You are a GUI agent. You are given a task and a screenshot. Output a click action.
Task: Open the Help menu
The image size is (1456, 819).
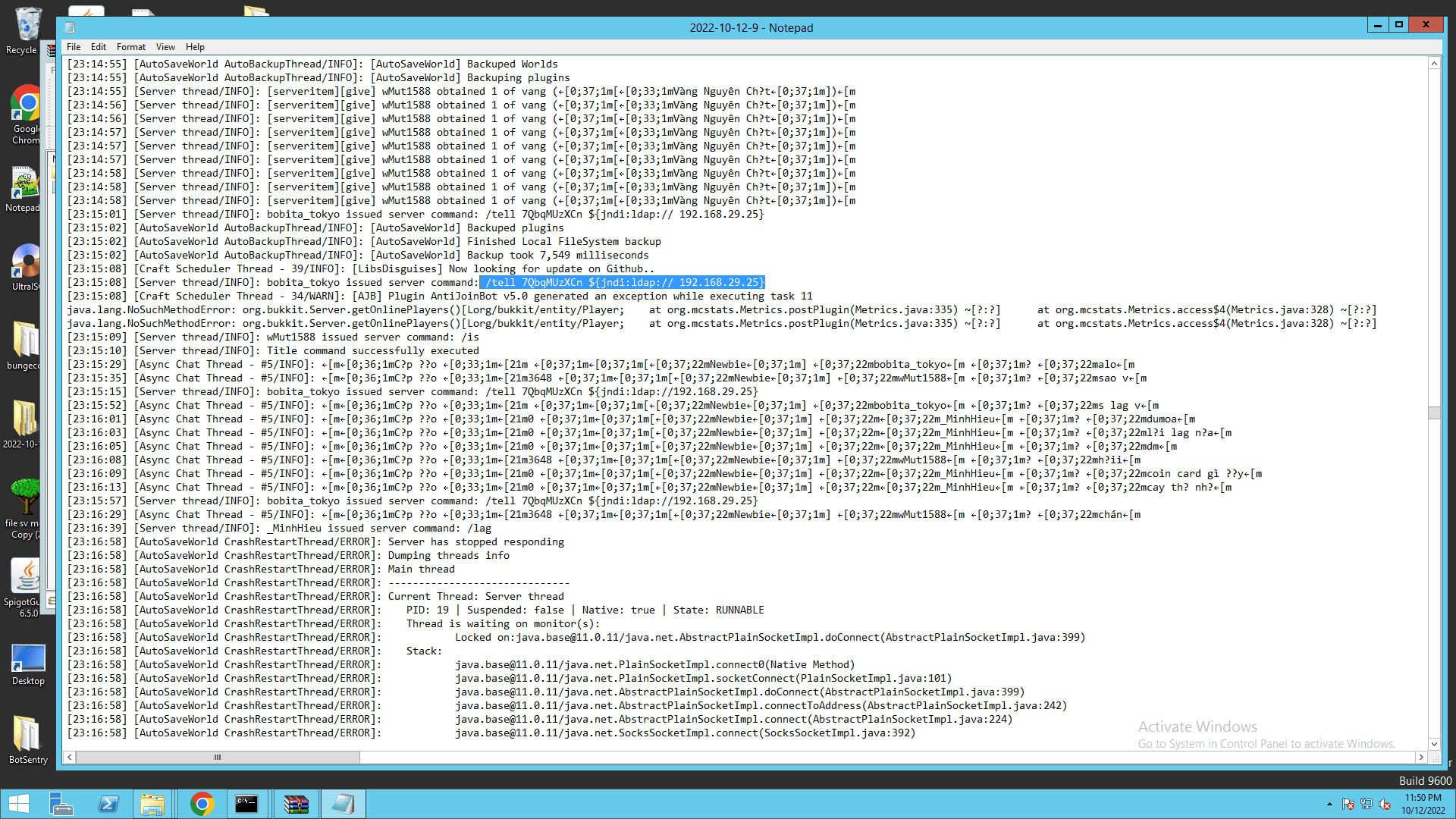pos(195,47)
